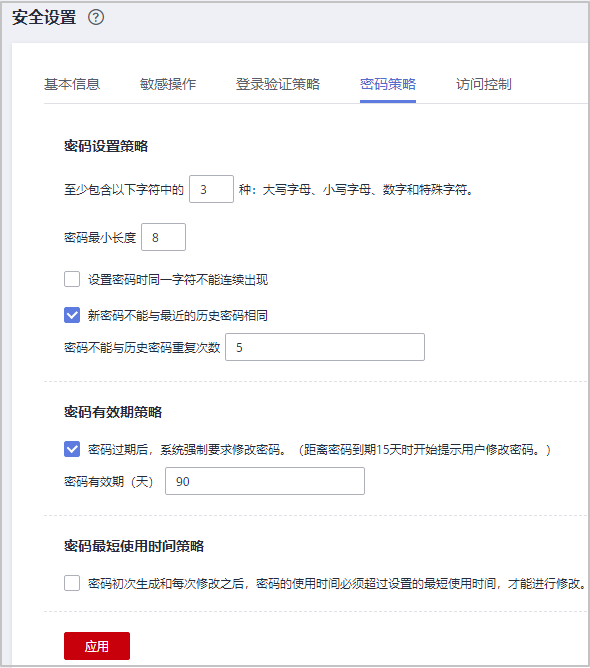Click the red 应用 button
The height and width of the screenshot is (668, 590).
point(97,646)
